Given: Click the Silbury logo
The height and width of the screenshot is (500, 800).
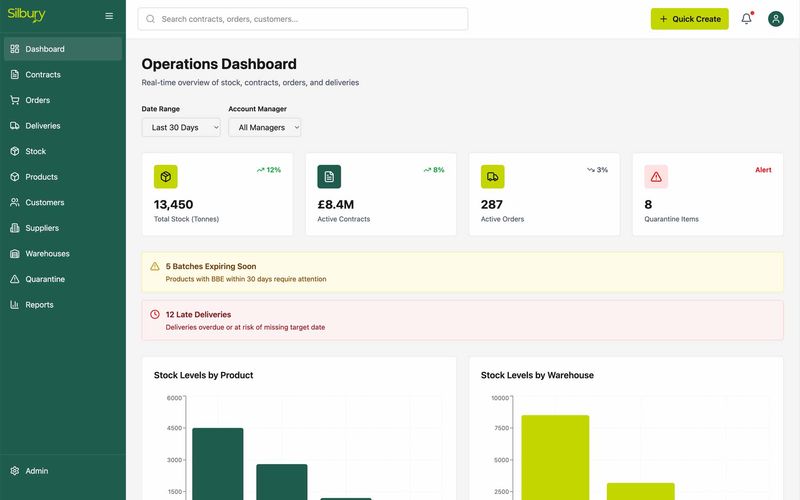Looking at the screenshot, I should (x=27, y=15).
